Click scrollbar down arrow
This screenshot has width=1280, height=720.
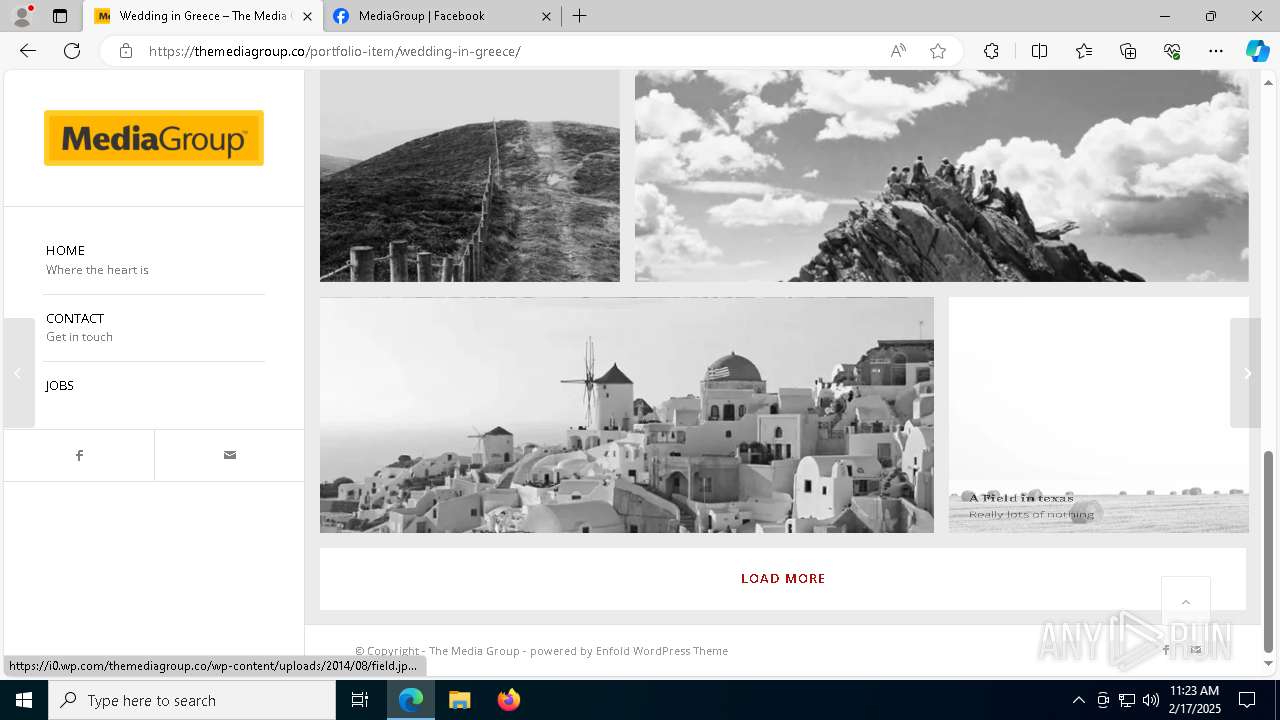[x=1269, y=664]
